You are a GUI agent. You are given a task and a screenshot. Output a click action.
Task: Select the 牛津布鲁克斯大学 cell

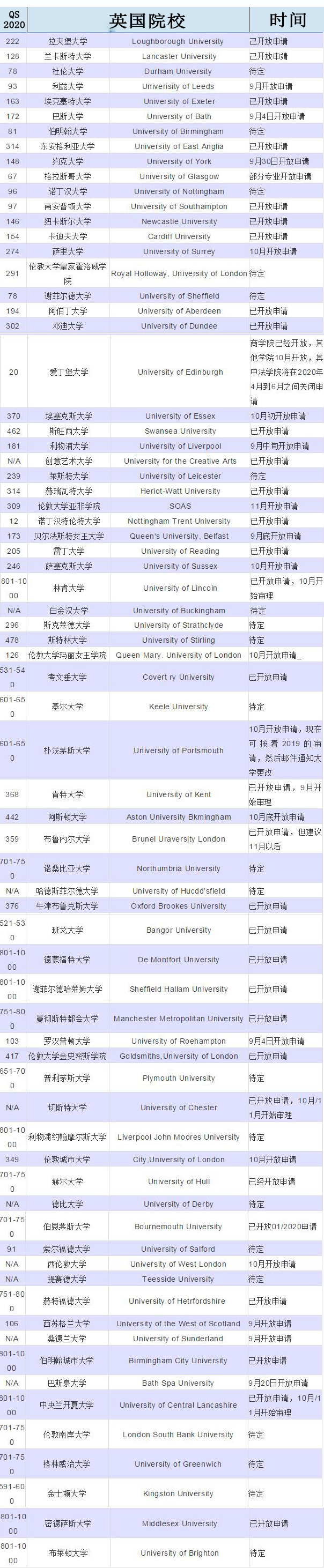67,906
